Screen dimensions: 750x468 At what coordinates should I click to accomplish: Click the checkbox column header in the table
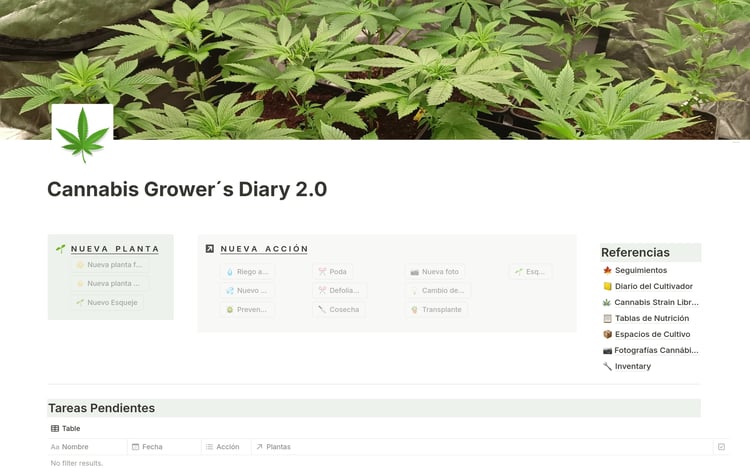pos(721,446)
